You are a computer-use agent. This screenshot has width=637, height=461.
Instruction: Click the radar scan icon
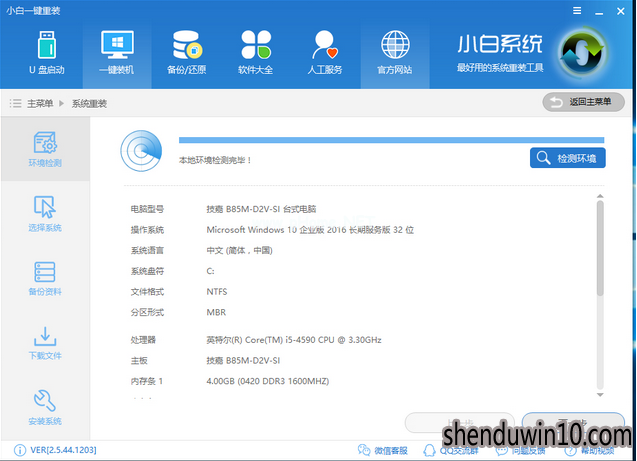(141, 151)
